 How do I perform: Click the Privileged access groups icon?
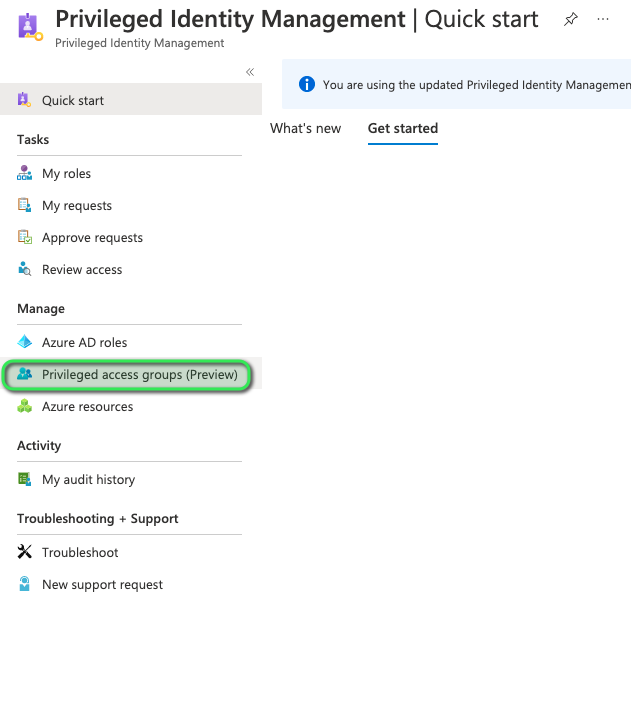pyautogui.click(x=24, y=374)
